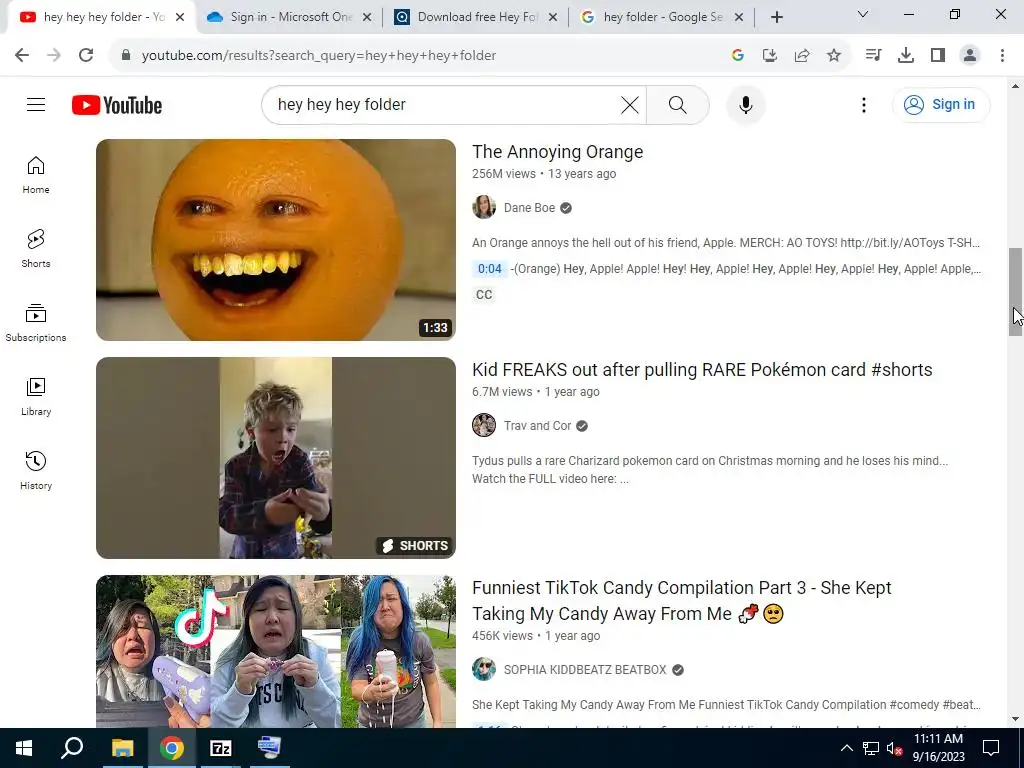Click the Google icon in address bar
The width and height of the screenshot is (1024, 768).
[737, 56]
